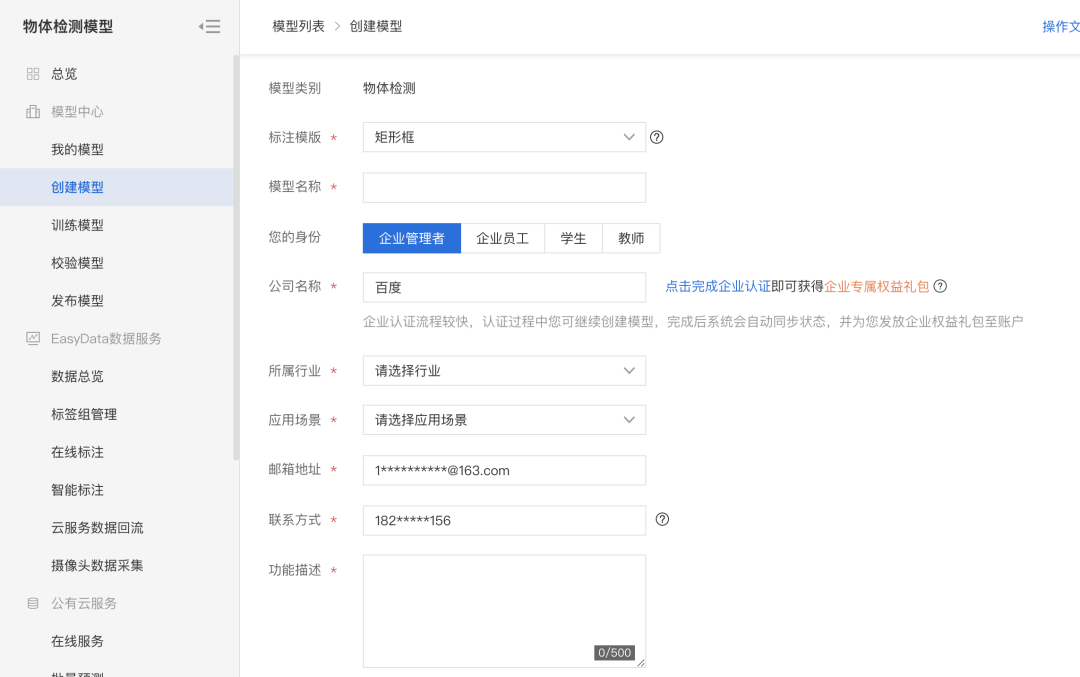Open help tooltip beside 联系方式 field
1080x677 pixels.
tap(662, 520)
